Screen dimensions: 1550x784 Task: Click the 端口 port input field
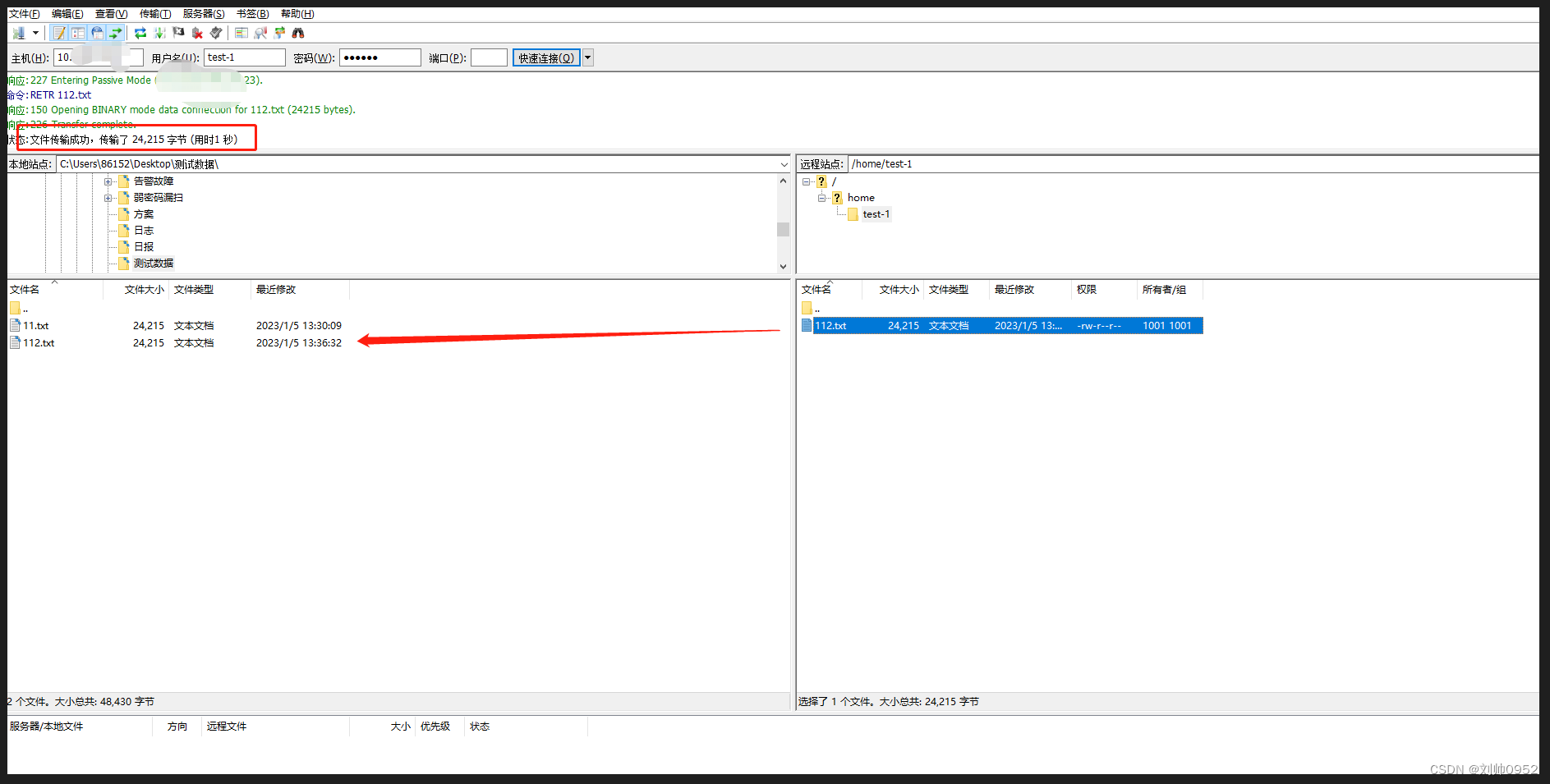[x=489, y=57]
